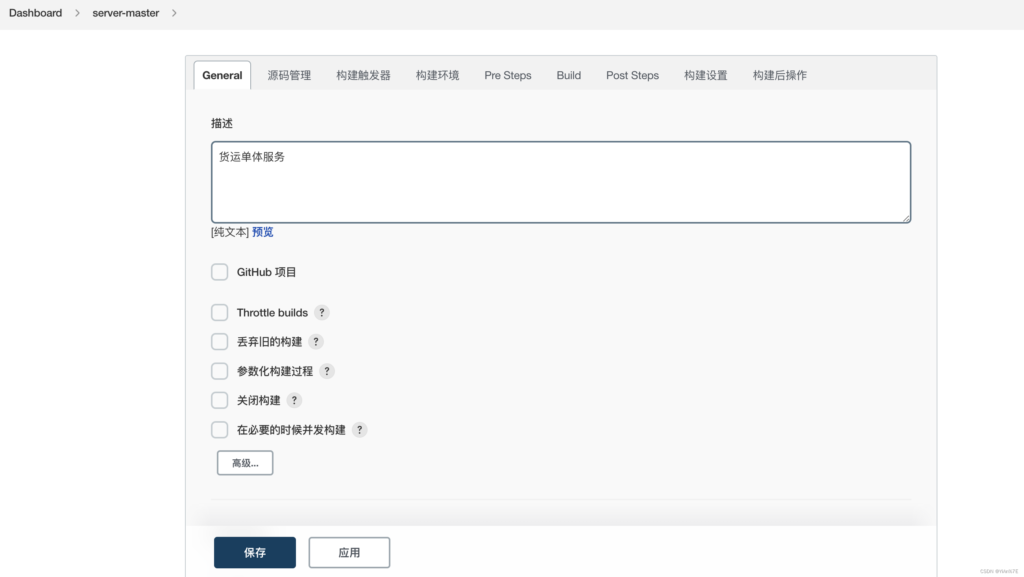
Task: Show help for 参数化构建过程
Action: point(327,371)
